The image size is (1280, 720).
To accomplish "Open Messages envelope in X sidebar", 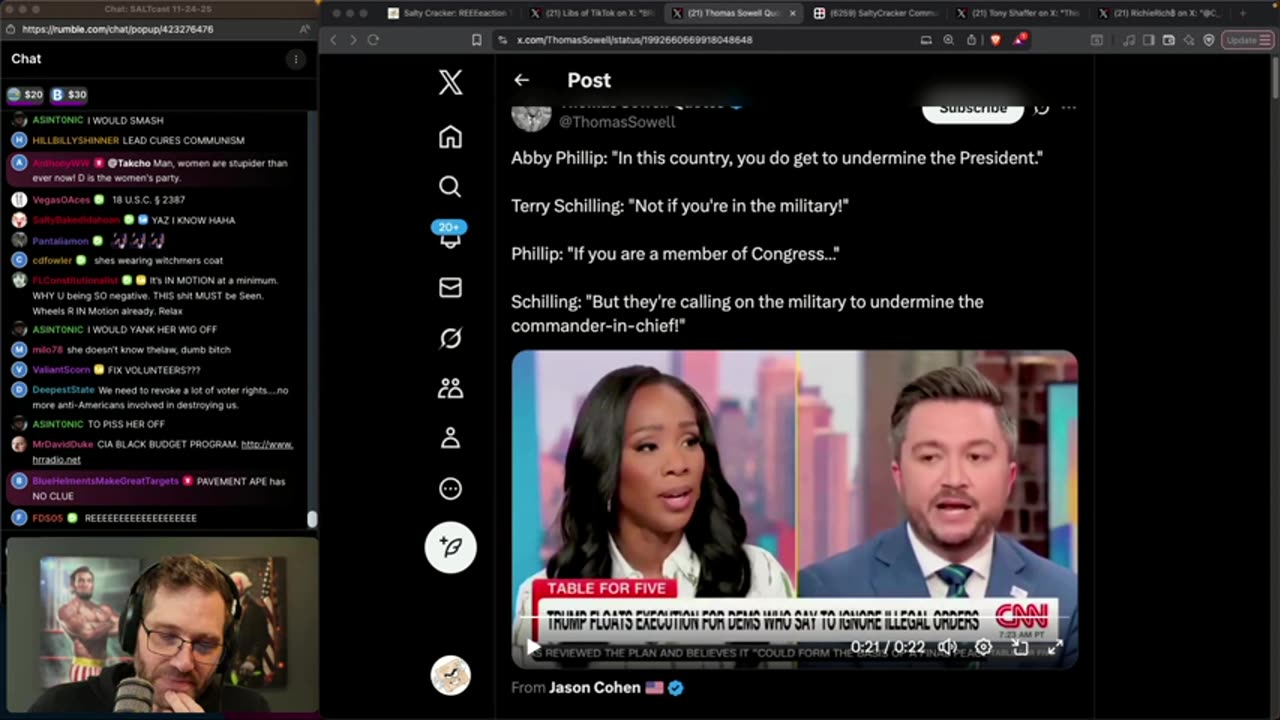I will pos(450,288).
